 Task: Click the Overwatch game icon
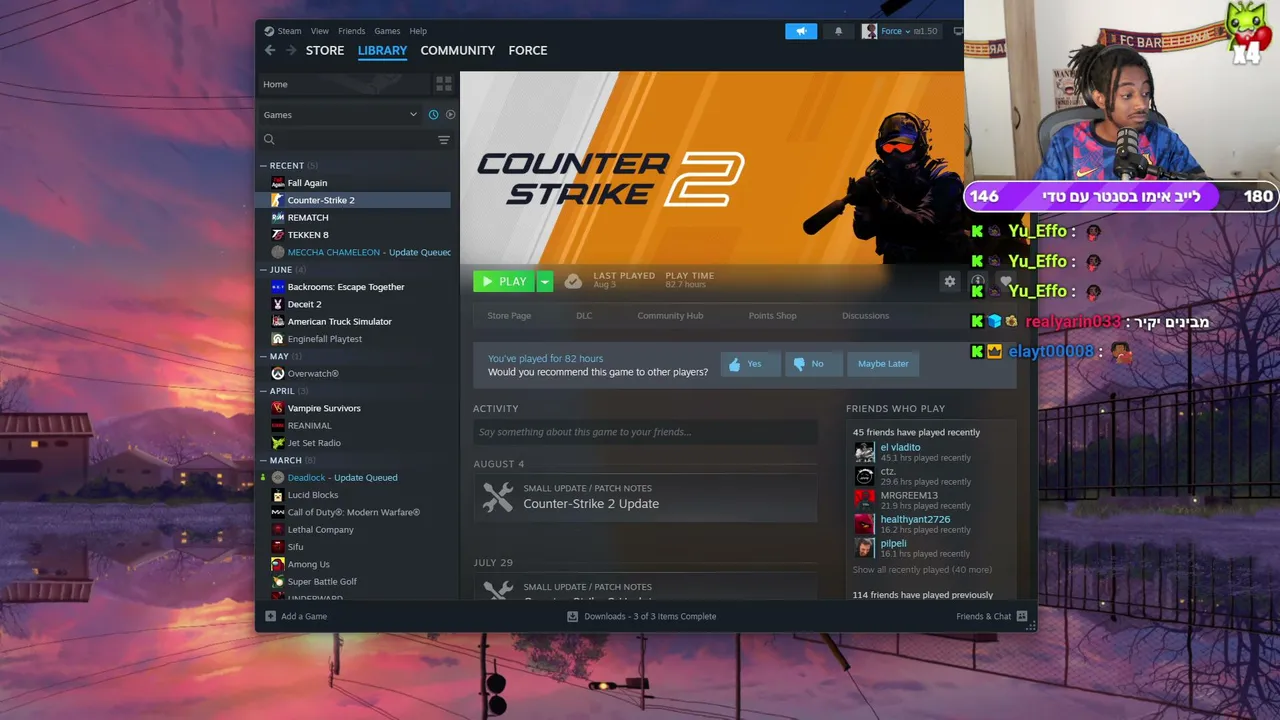point(278,374)
